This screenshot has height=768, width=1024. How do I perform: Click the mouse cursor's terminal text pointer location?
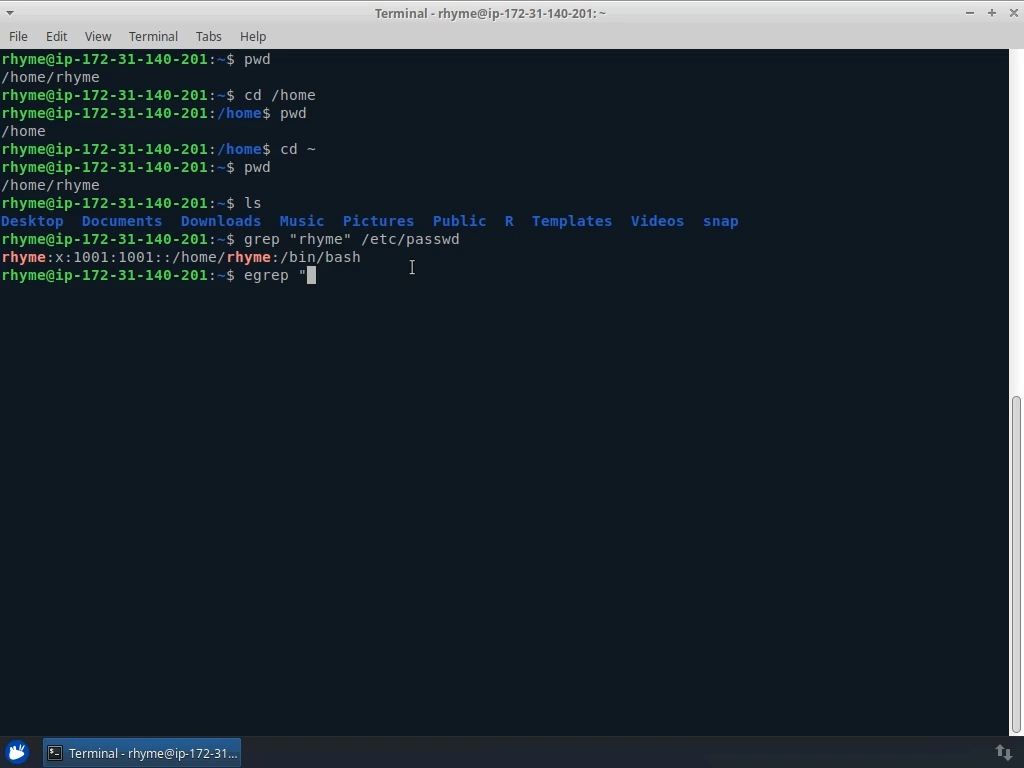point(411,267)
